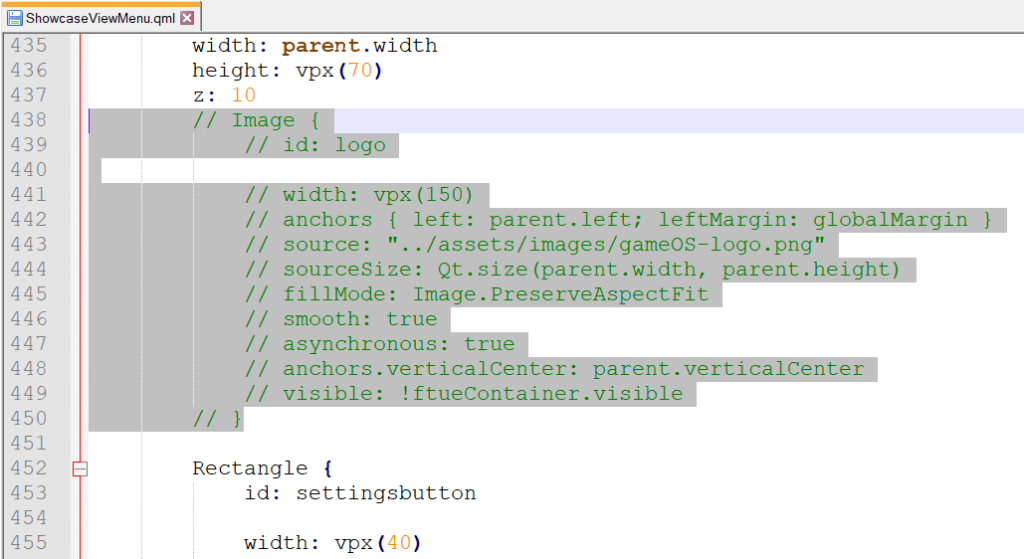Click the 'id: settingsbutton' line

point(360,493)
